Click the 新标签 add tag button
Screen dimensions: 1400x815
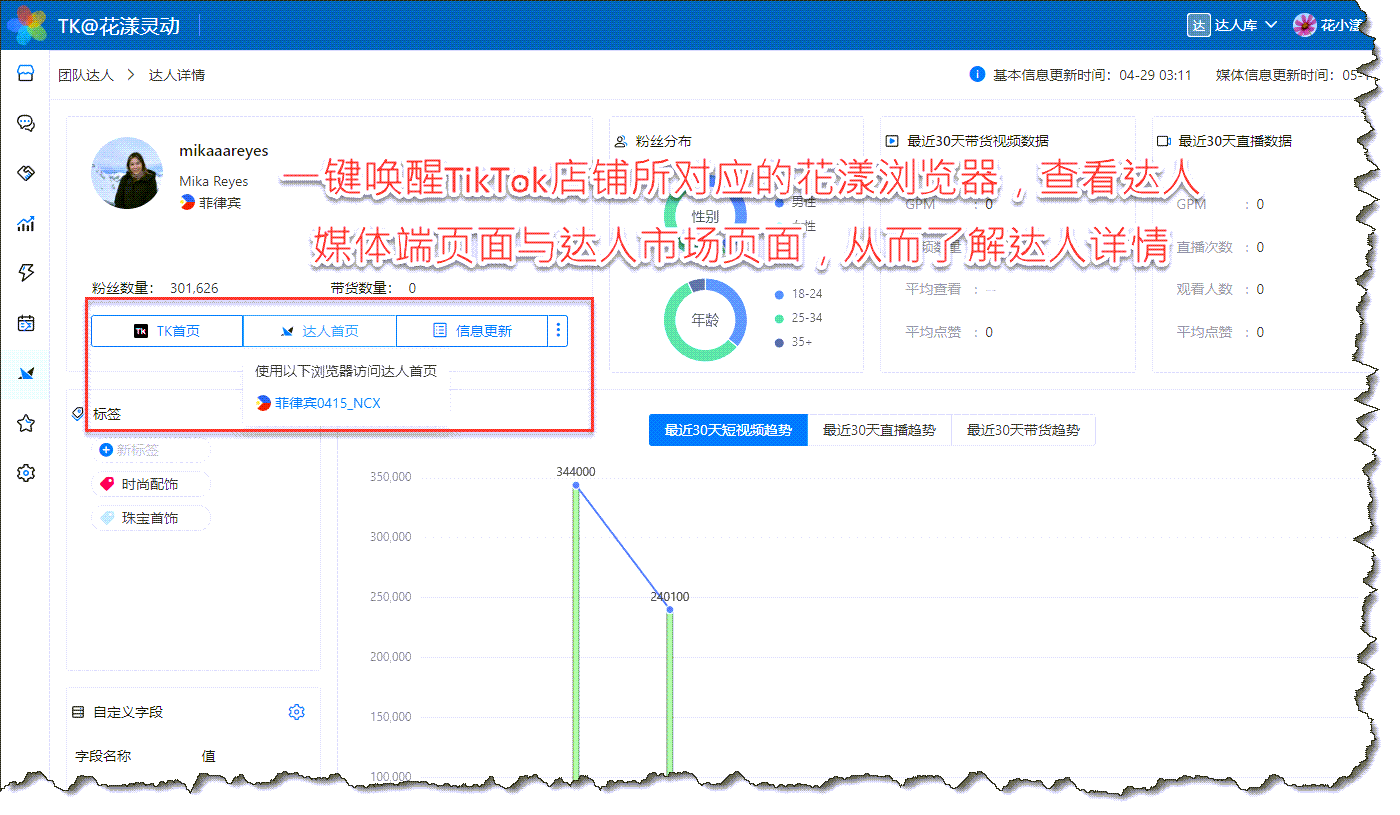150,450
